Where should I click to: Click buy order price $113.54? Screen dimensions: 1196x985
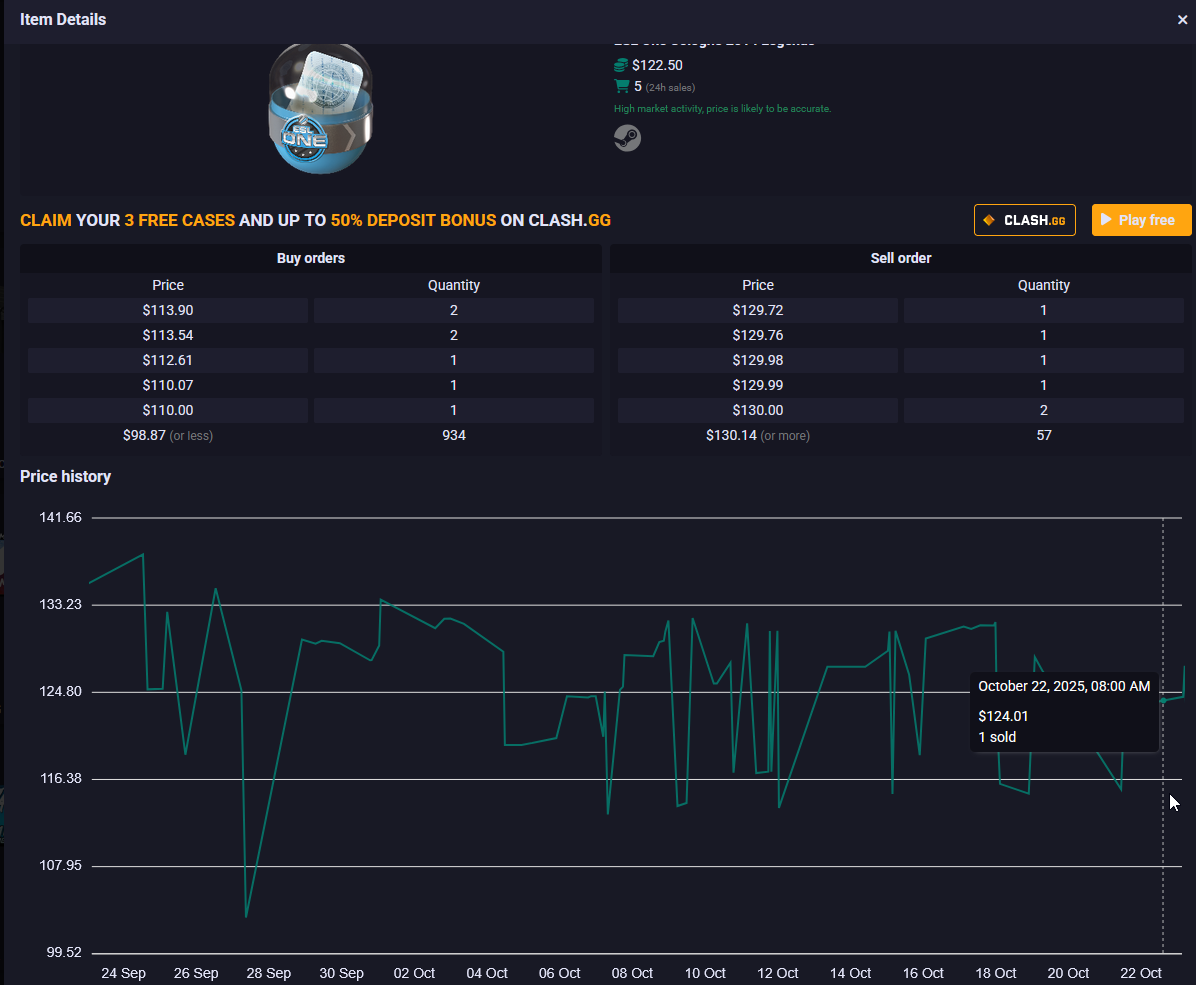[x=168, y=336]
